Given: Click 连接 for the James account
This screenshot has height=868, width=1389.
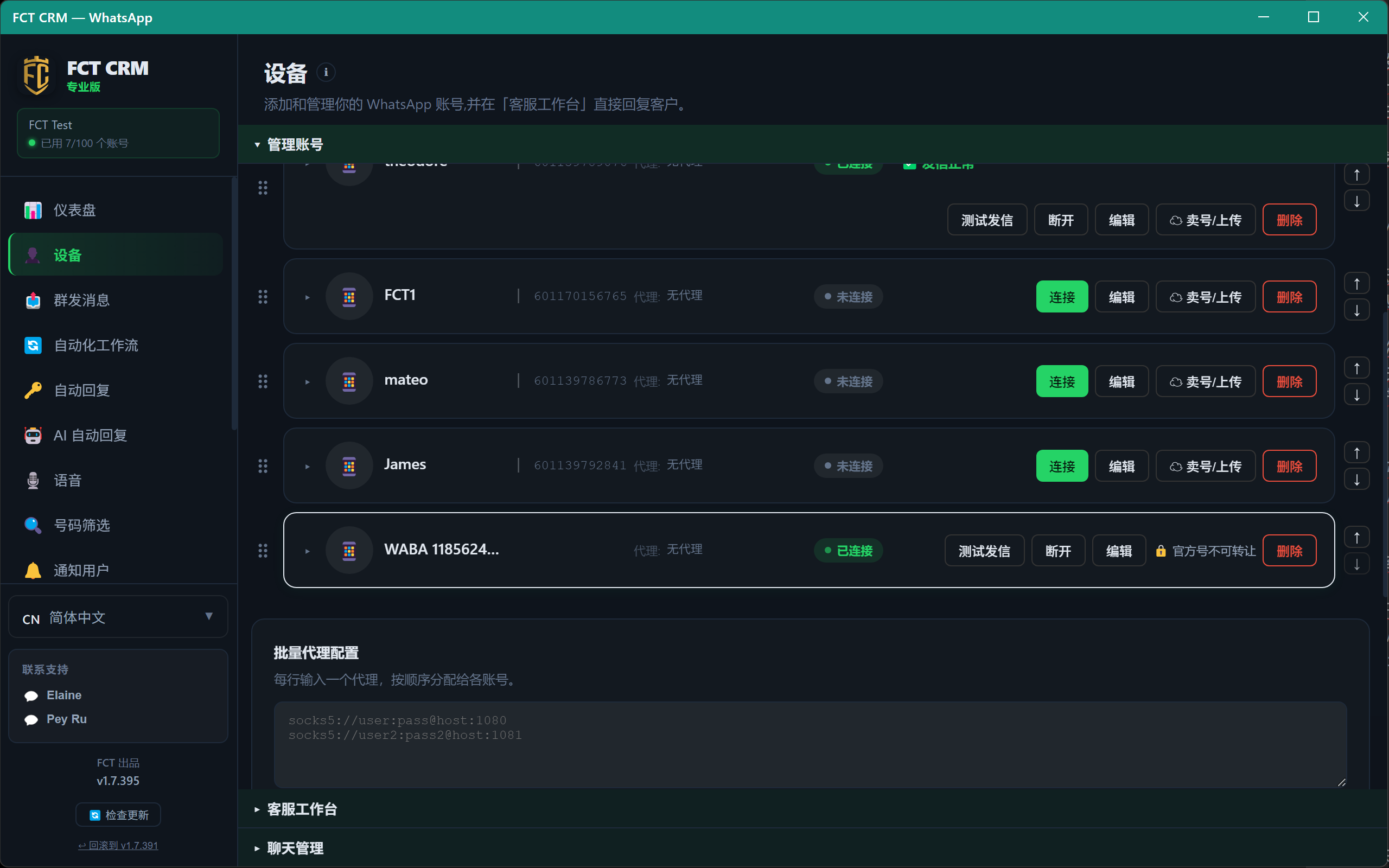Looking at the screenshot, I should pyautogui.click(x=1062, y=466).
